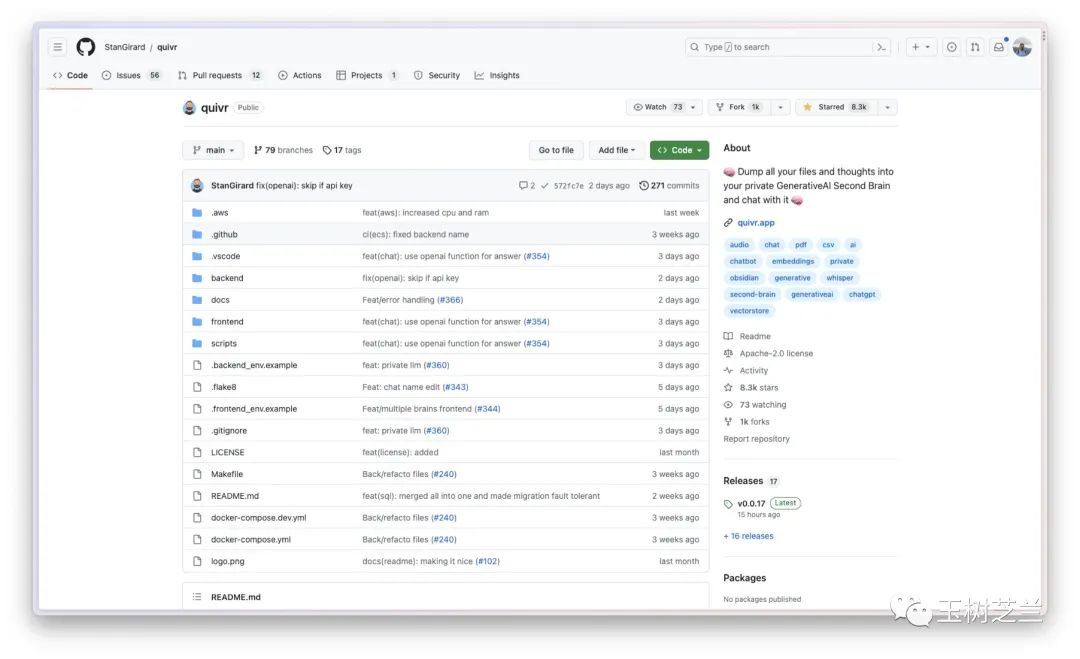Open the backend folder
Screen dimensions: 1080x659
227,278
